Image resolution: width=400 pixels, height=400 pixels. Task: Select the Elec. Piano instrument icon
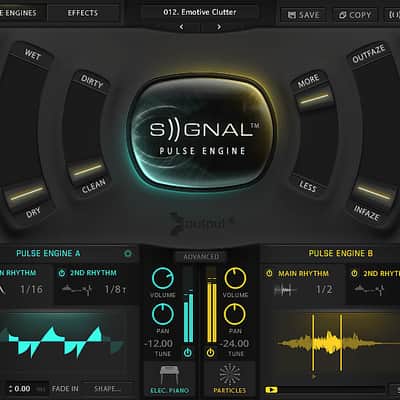coord(169,375)
